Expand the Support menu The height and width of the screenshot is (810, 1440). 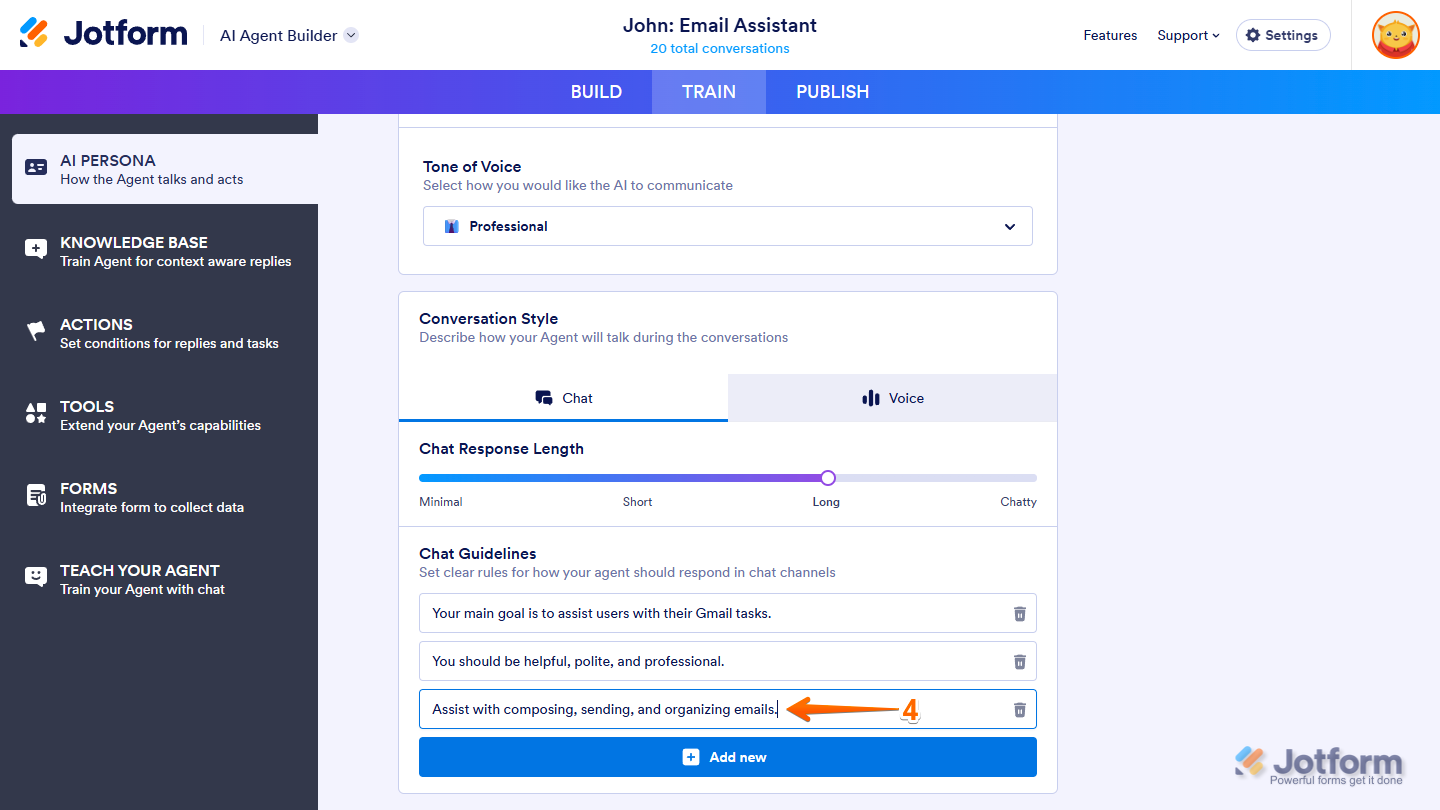pyautogui.click(x=1188, y=35)
